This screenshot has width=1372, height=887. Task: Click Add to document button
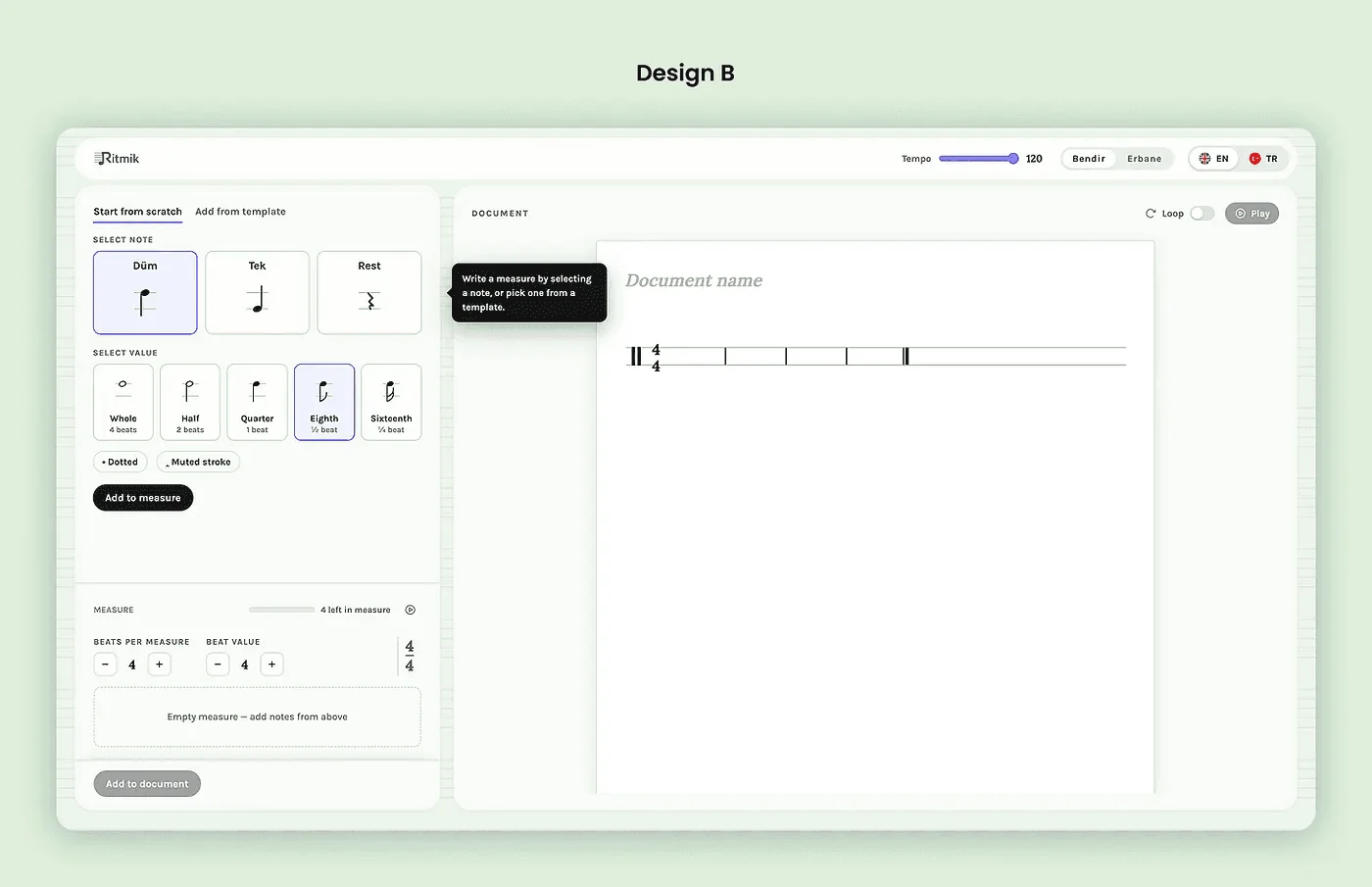coord(147,784)
